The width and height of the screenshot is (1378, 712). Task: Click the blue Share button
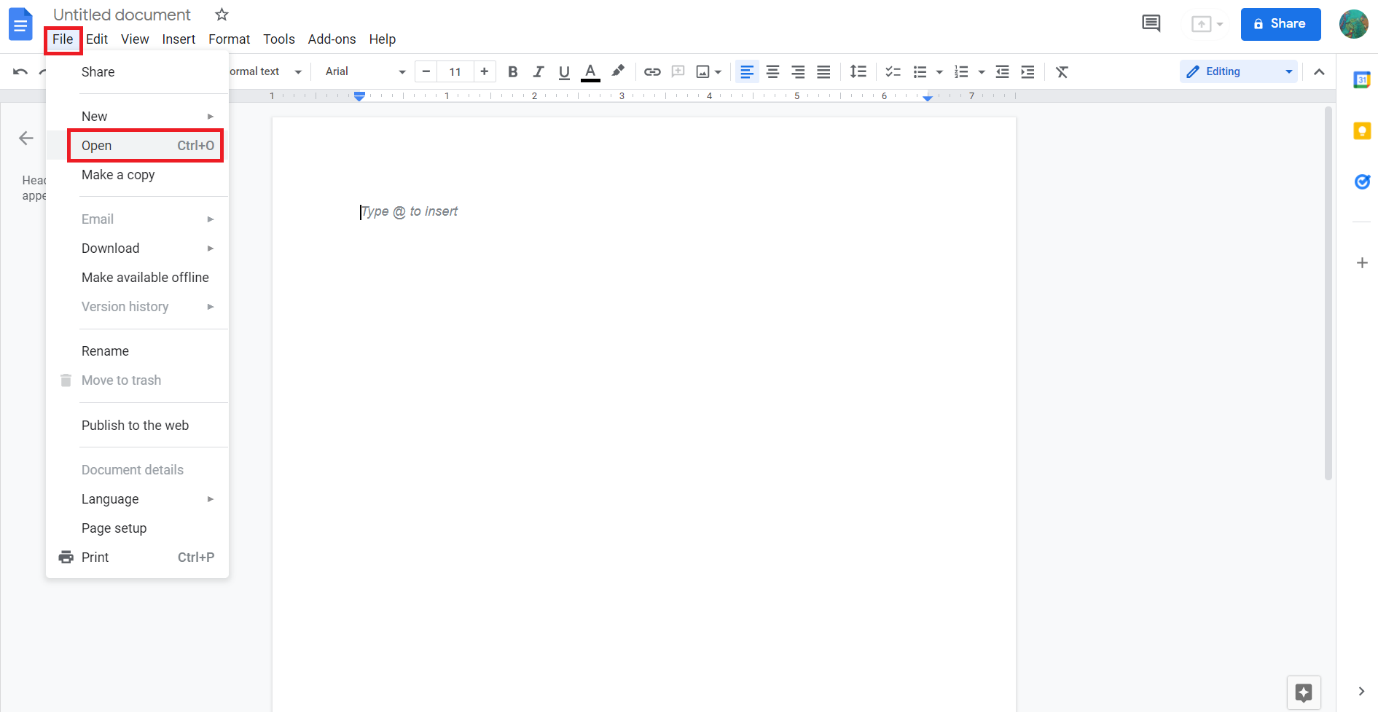[1280, 24]
